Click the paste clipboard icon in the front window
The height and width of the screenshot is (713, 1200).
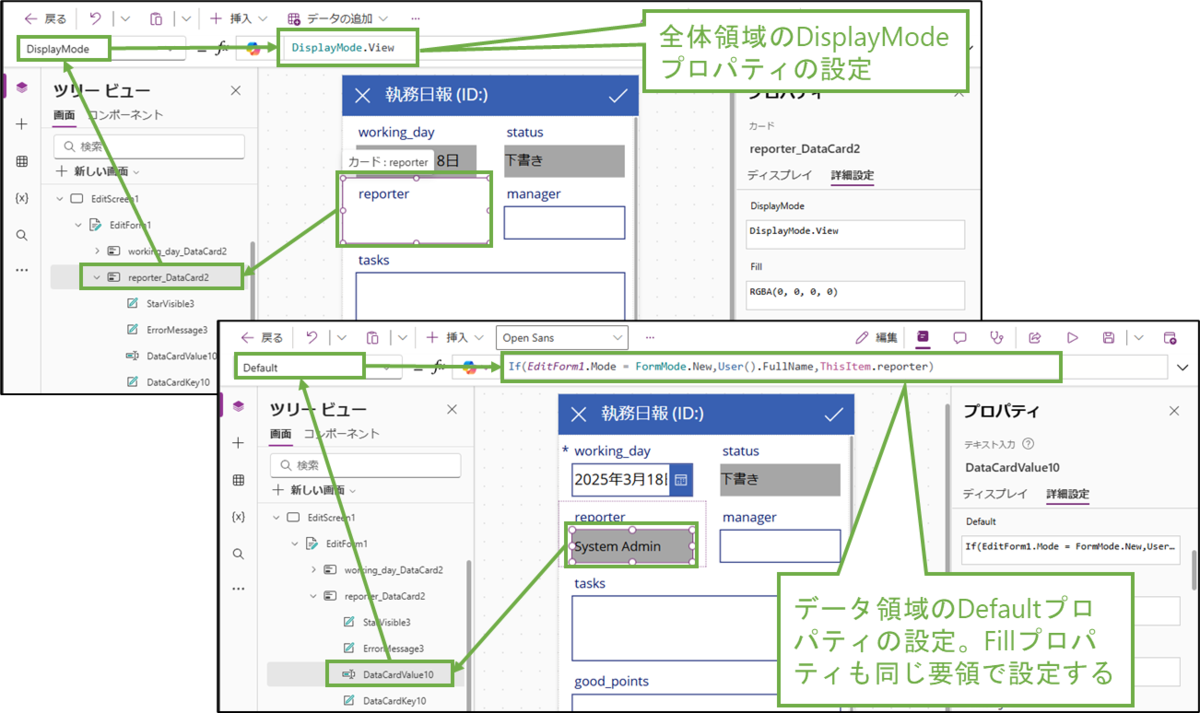(x=372, y=338)
